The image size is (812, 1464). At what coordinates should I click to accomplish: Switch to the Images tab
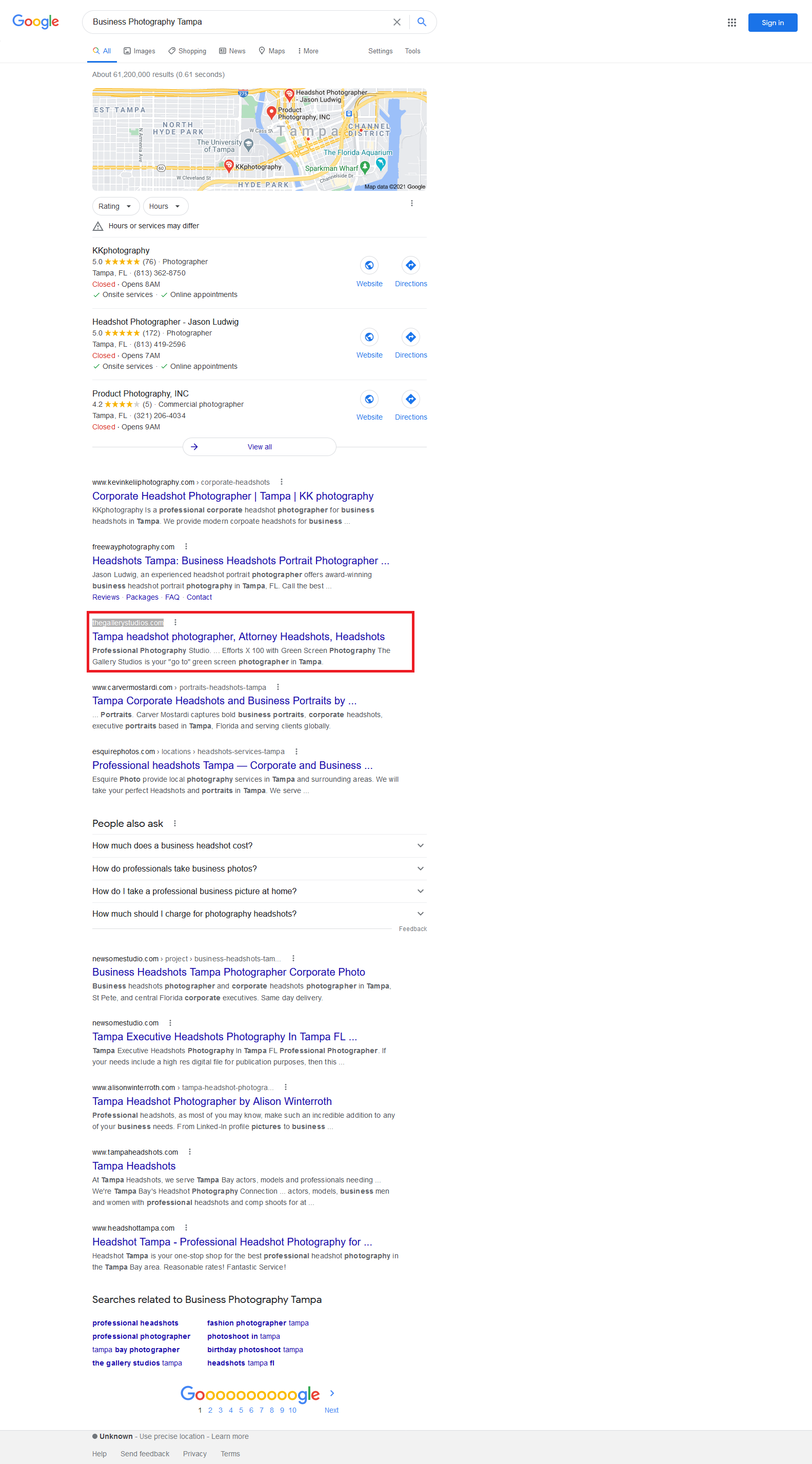coord(139,51)
